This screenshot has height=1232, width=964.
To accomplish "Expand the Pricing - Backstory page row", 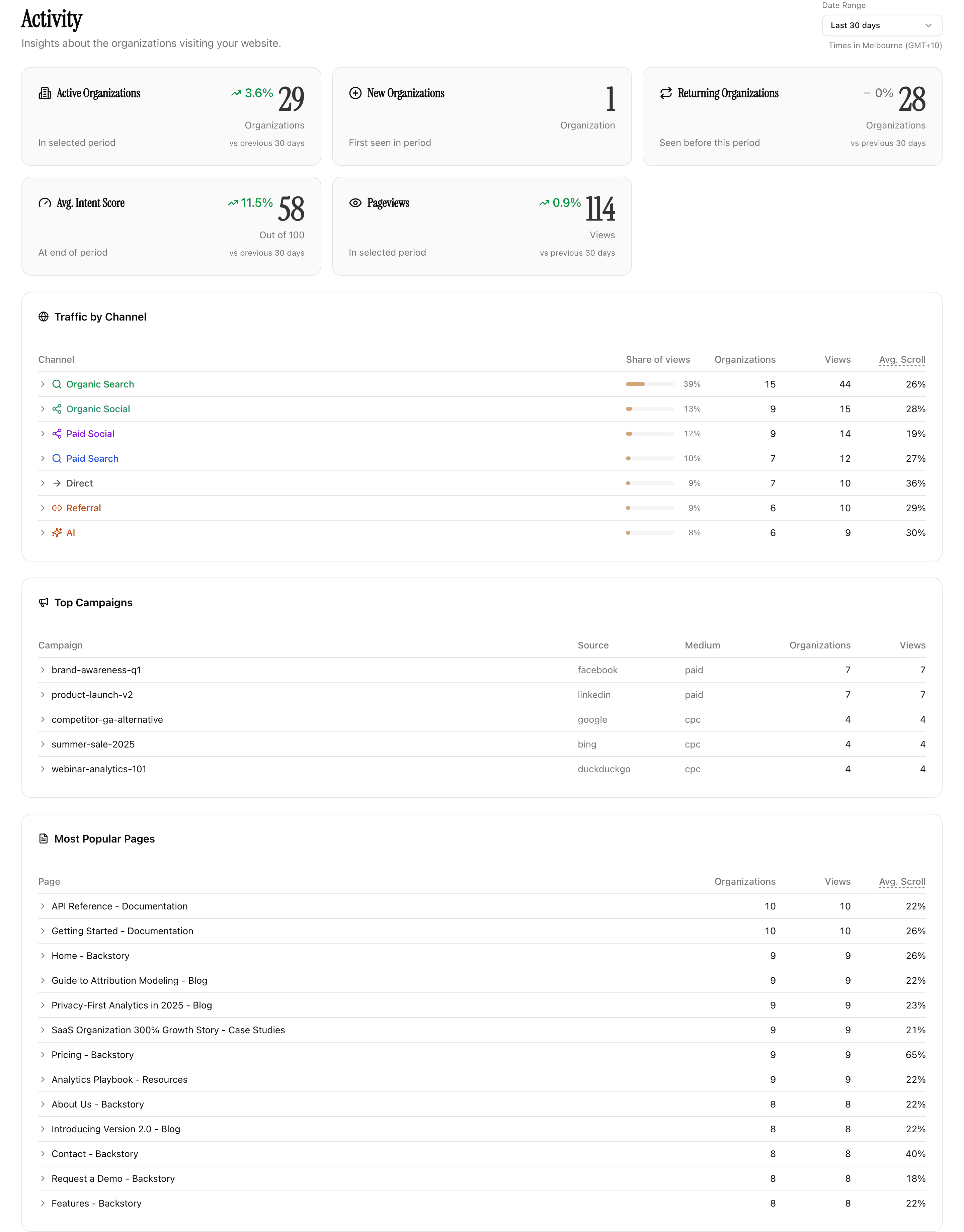I will point(42,1055).
